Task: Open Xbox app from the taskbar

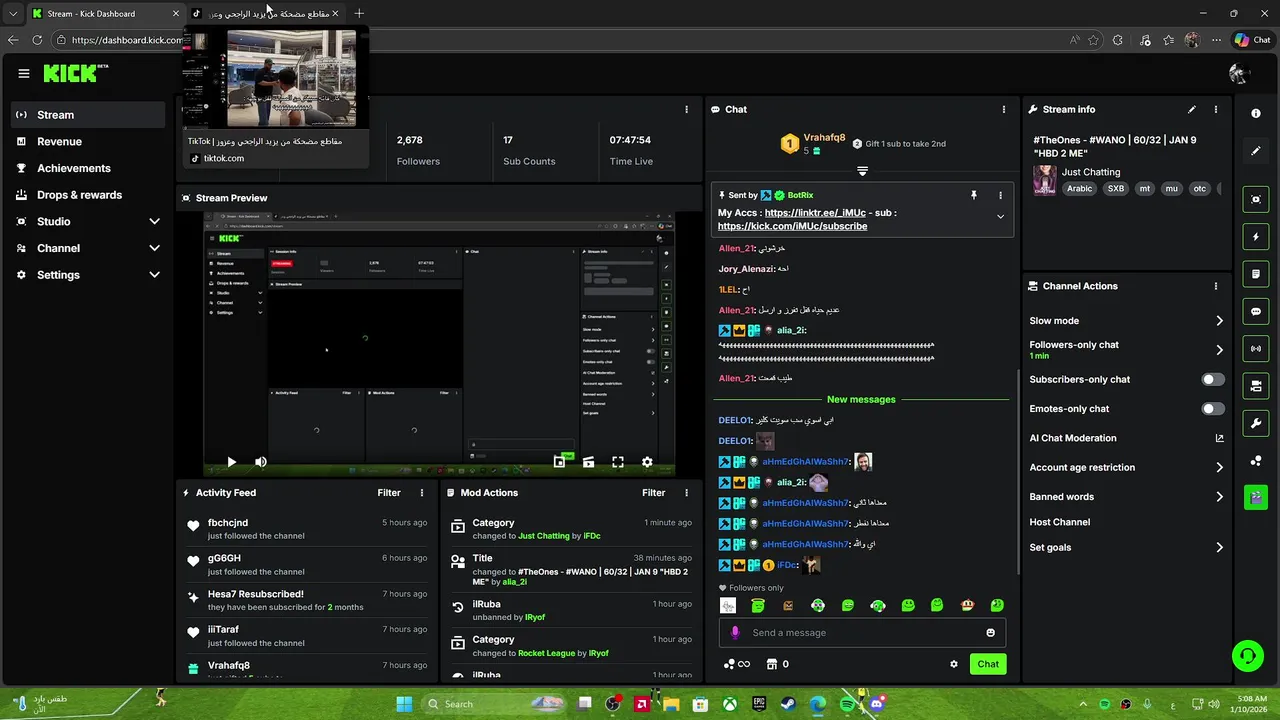Action: [731, 704]
